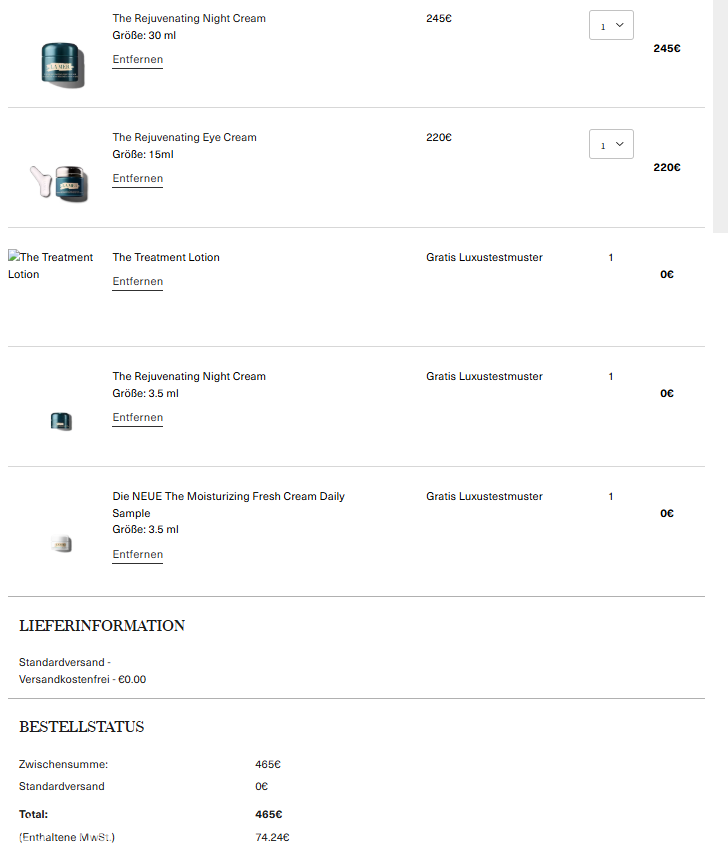Screen dimensions: 728x856
Task: Open the Night Cream quantity dropdown
Action: point(611,26)
